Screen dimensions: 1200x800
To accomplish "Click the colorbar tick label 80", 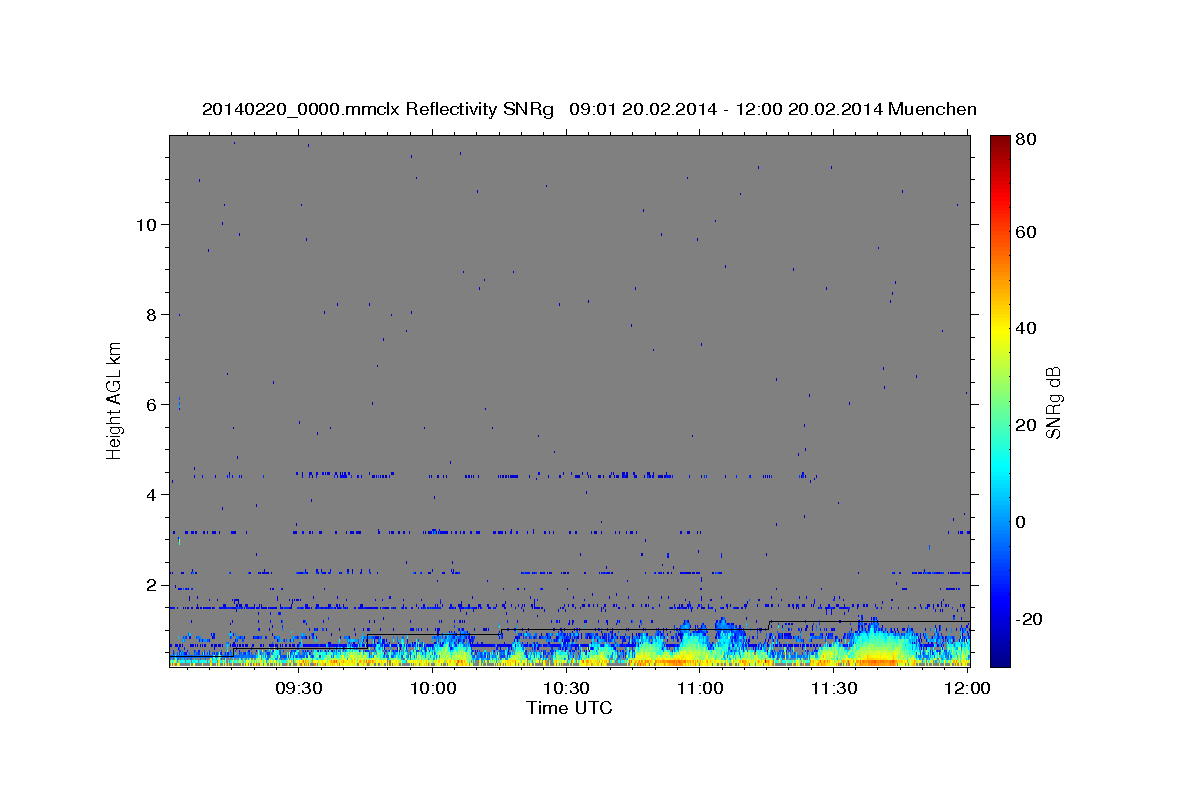I will tap(1025, 140).
